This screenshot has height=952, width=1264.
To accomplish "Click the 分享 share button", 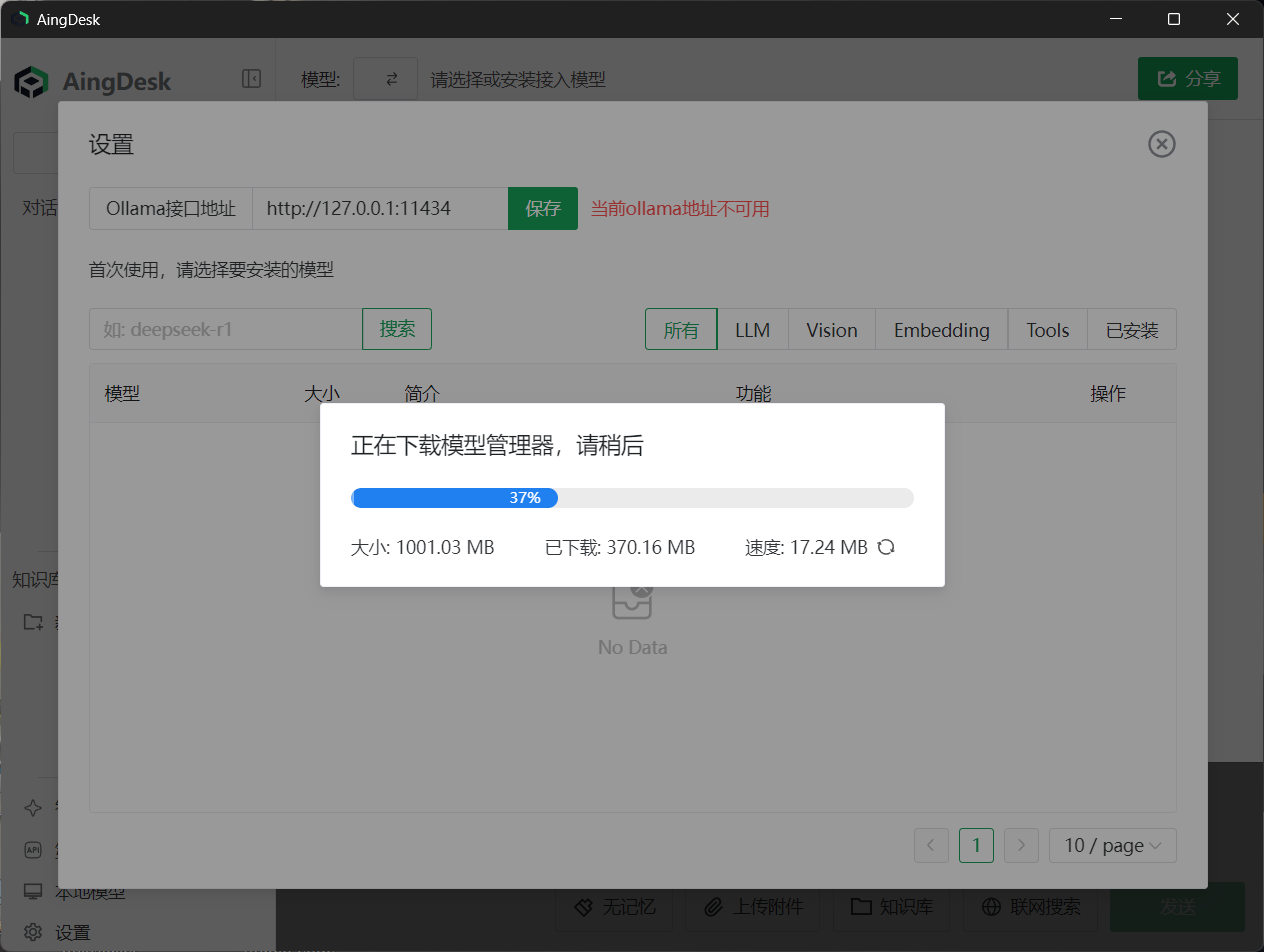I will coord(1187,78).
